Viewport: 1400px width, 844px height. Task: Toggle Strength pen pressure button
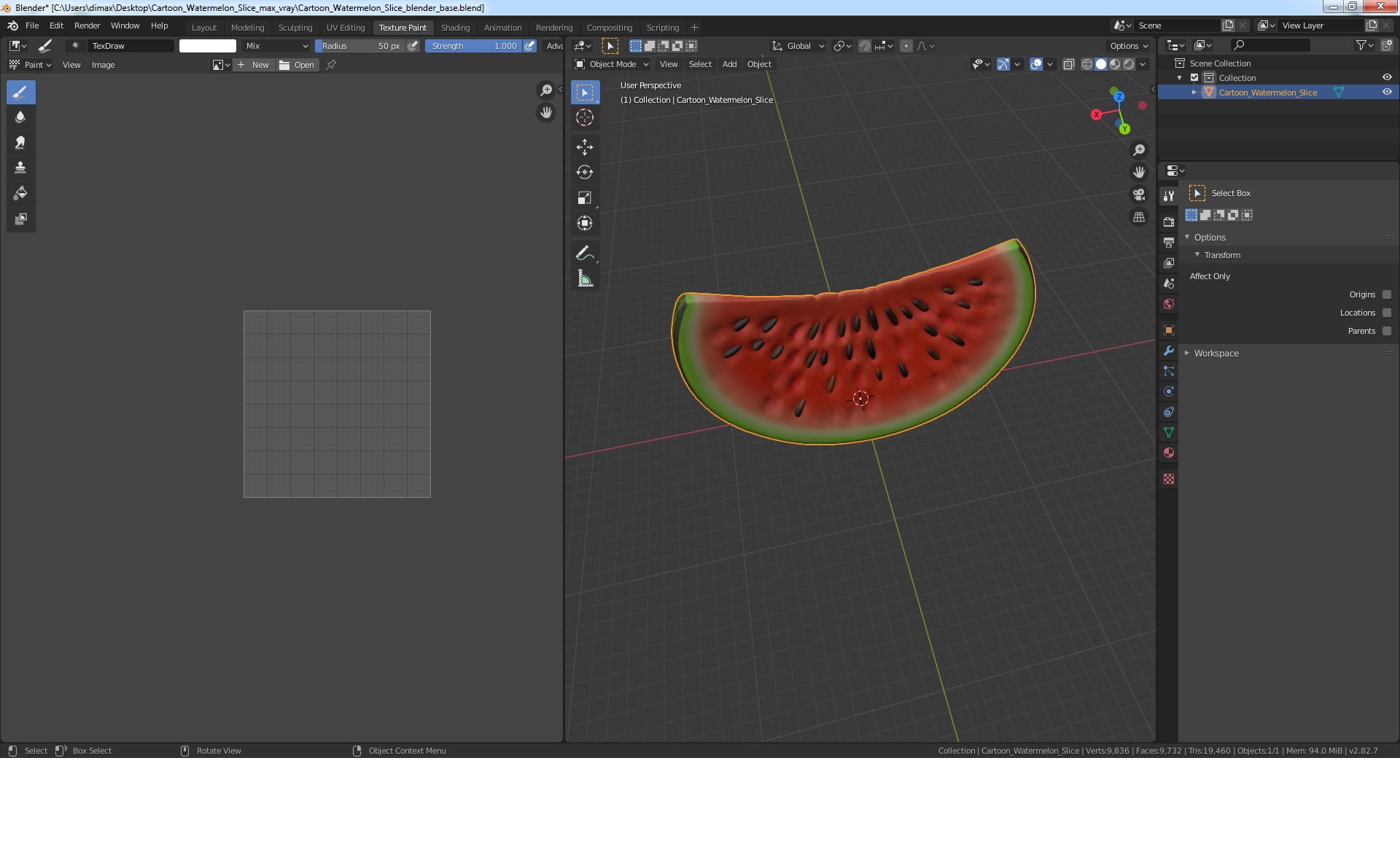point(530,46)
